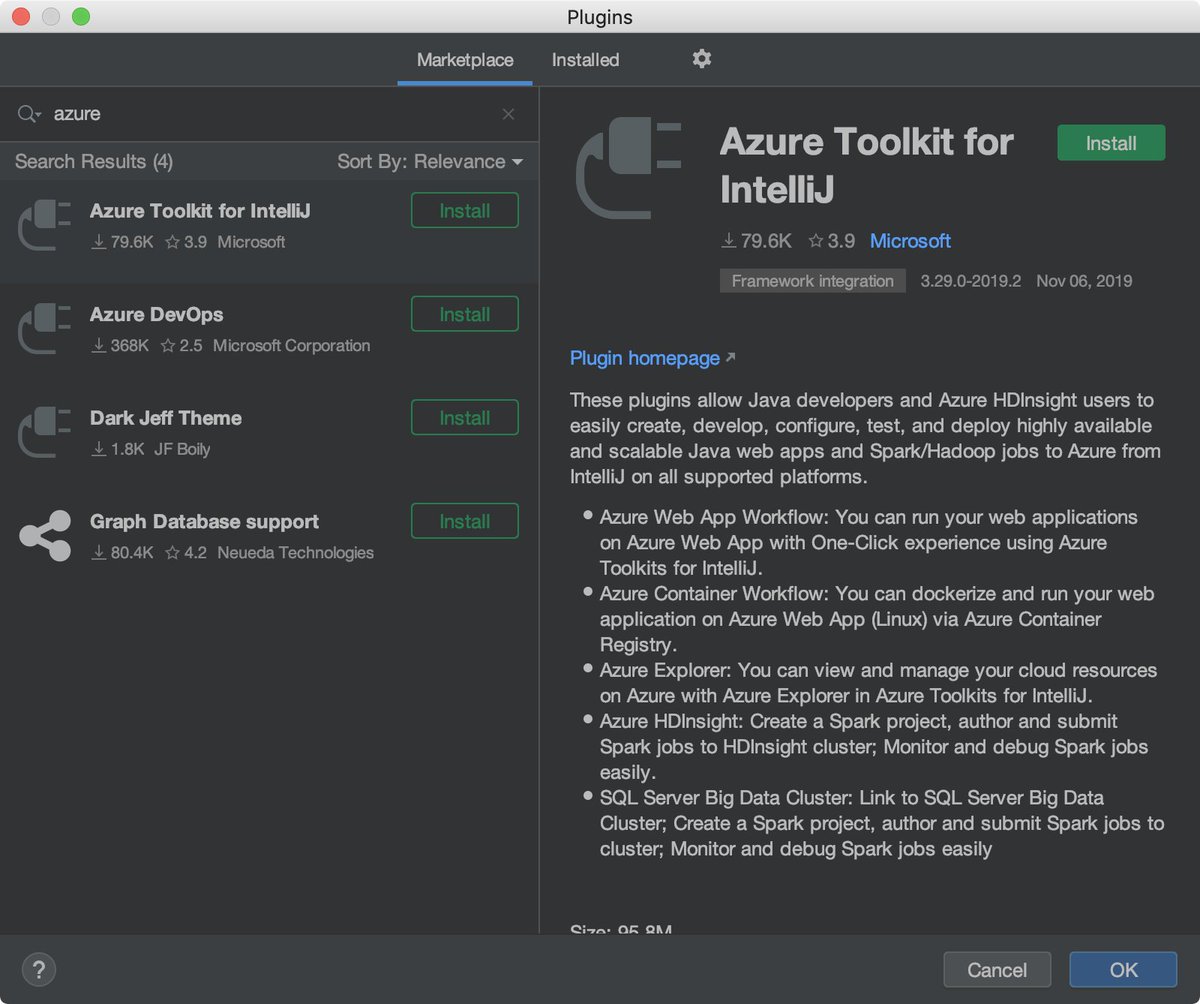Image resolution: width=1200 pixels, height=1004 pixels.
Task: Click the 80.4K download count text
Action: pyautogui.click(x=132, y=553)
